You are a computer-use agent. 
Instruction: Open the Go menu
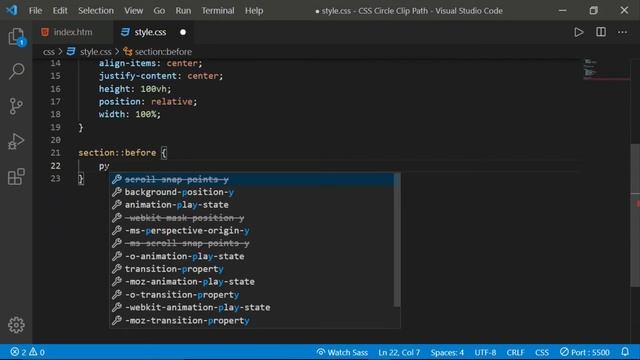159,11
